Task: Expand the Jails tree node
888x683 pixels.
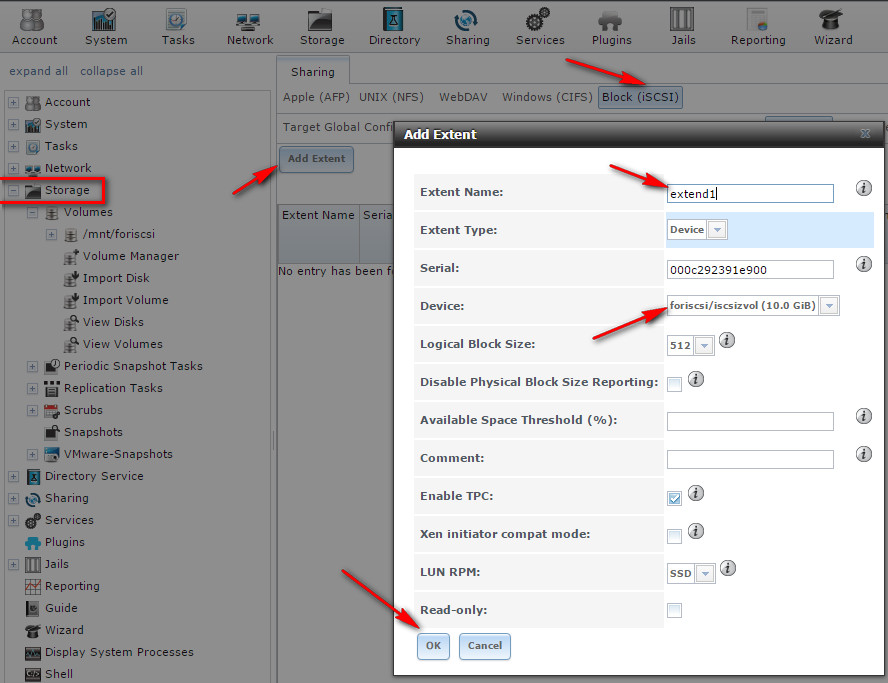Action: coord(14,565)
